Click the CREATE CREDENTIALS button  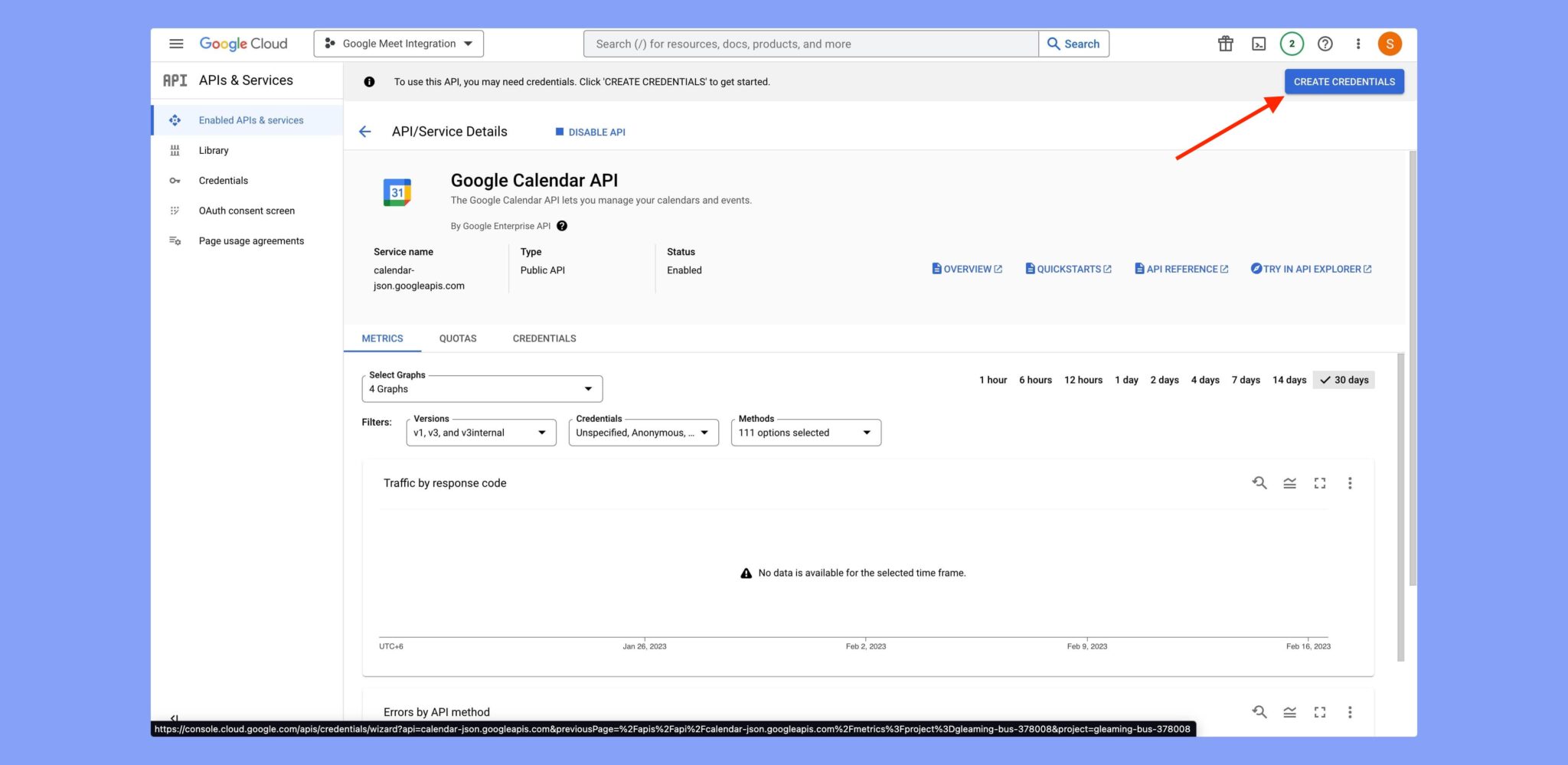point(1344,81)
